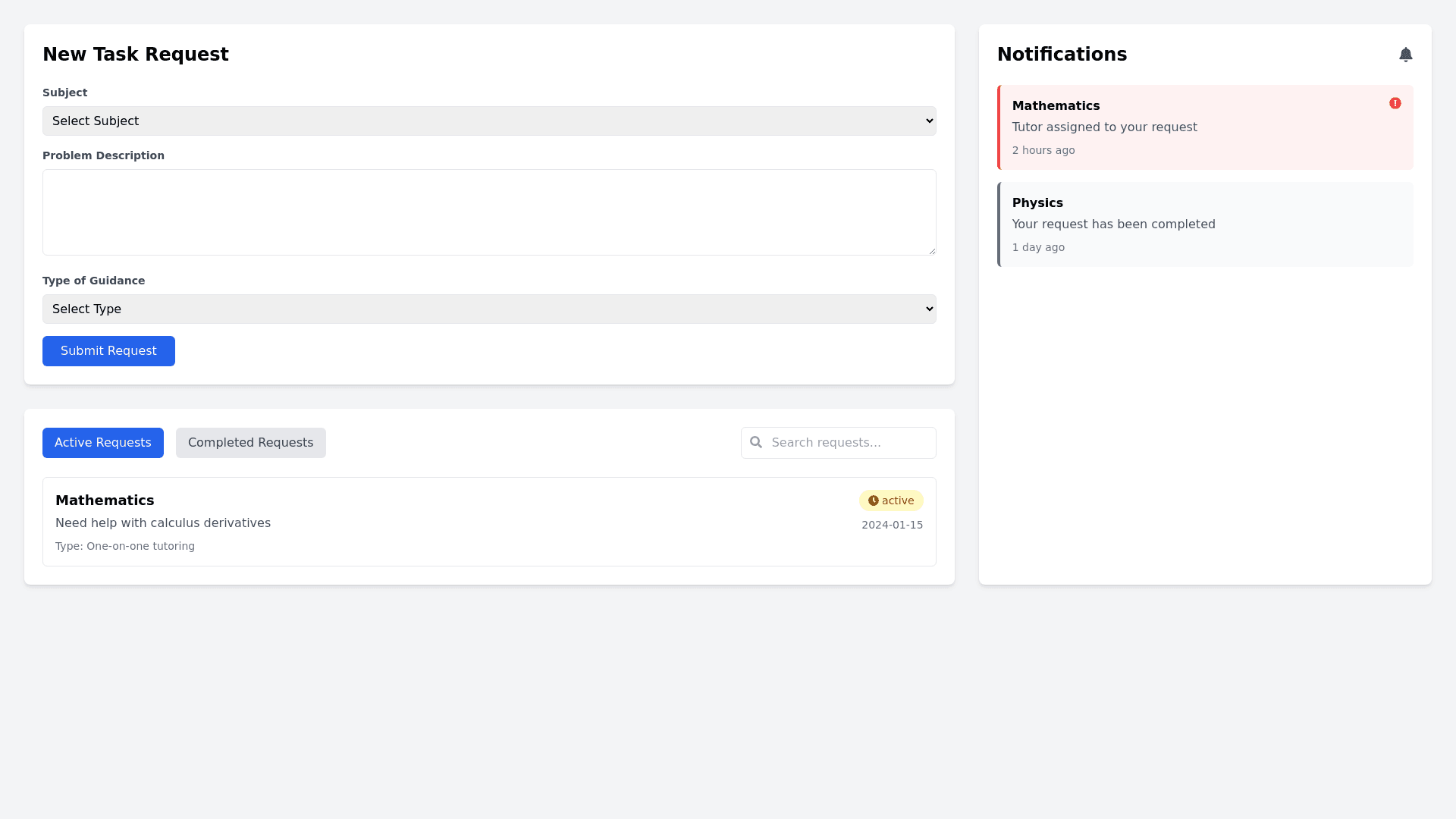Click the 2024-01-15 date on request
The height and width of the screenshot is (819, 1456).
click(x=892, y=525)
